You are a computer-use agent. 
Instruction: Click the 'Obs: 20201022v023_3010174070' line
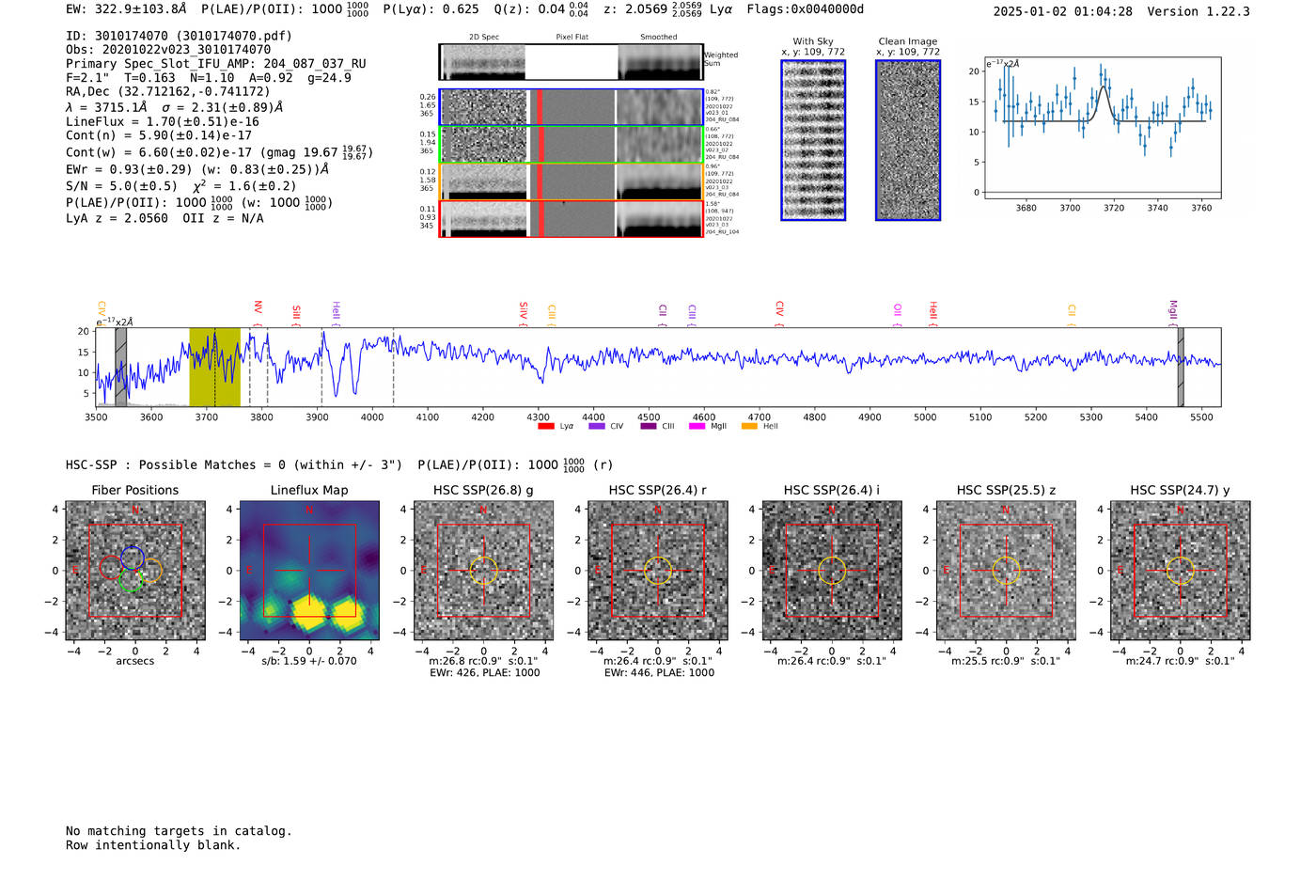168,50
